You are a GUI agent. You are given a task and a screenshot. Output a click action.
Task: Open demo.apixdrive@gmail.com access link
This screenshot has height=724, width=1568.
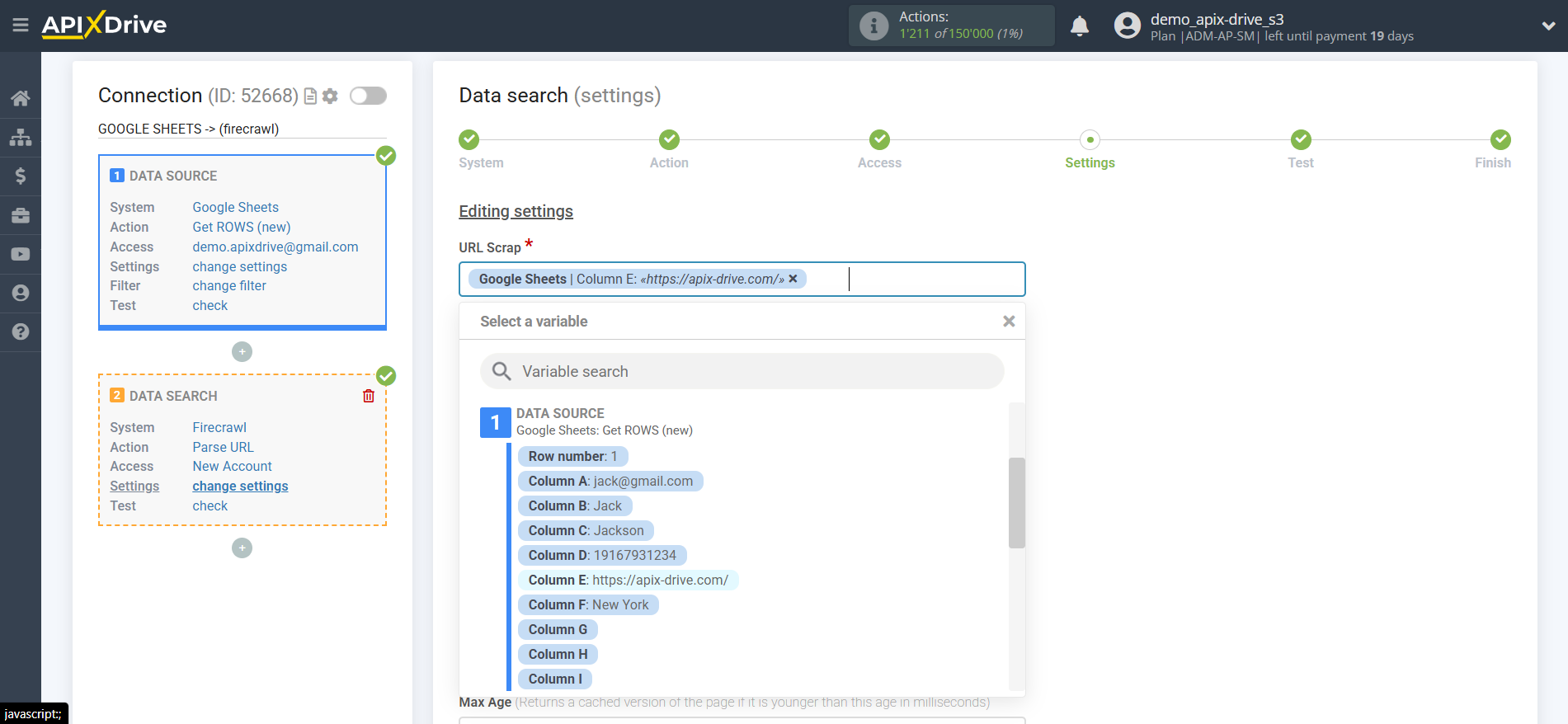[x=275, y=247]
